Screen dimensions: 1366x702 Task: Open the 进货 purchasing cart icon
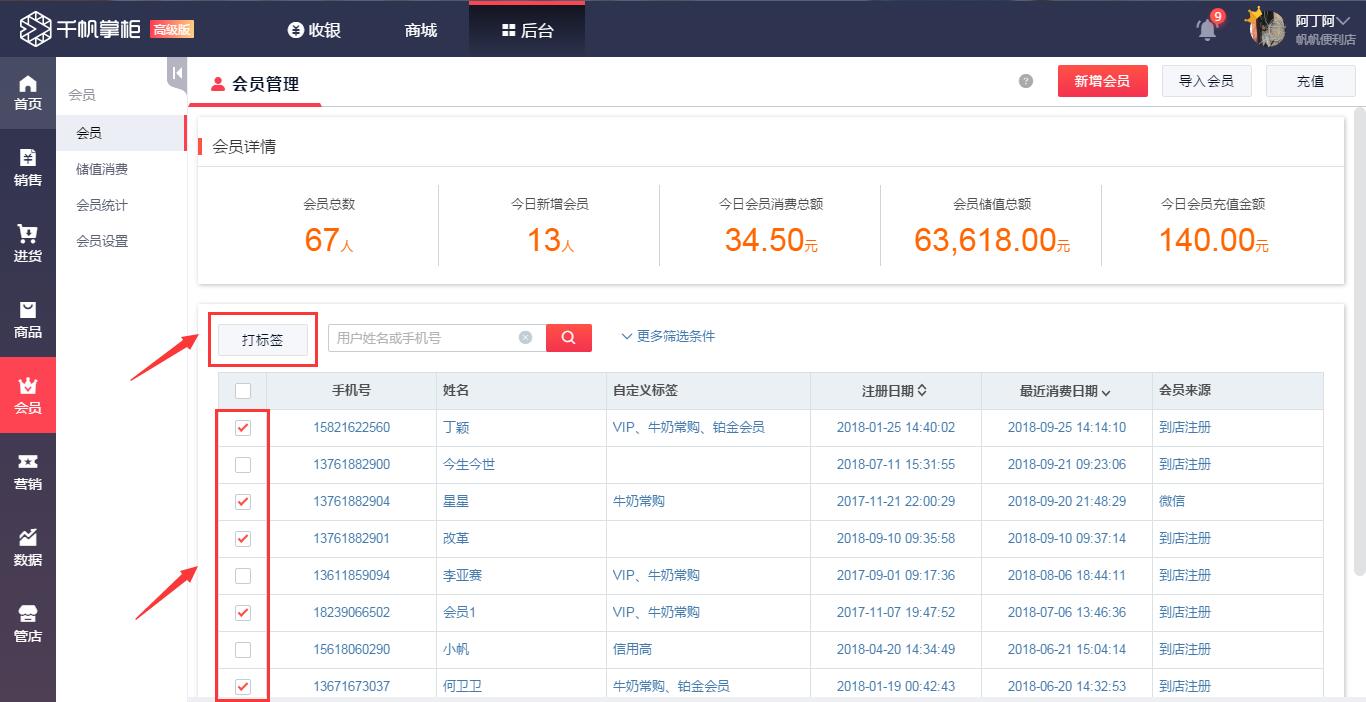(28, 245)
